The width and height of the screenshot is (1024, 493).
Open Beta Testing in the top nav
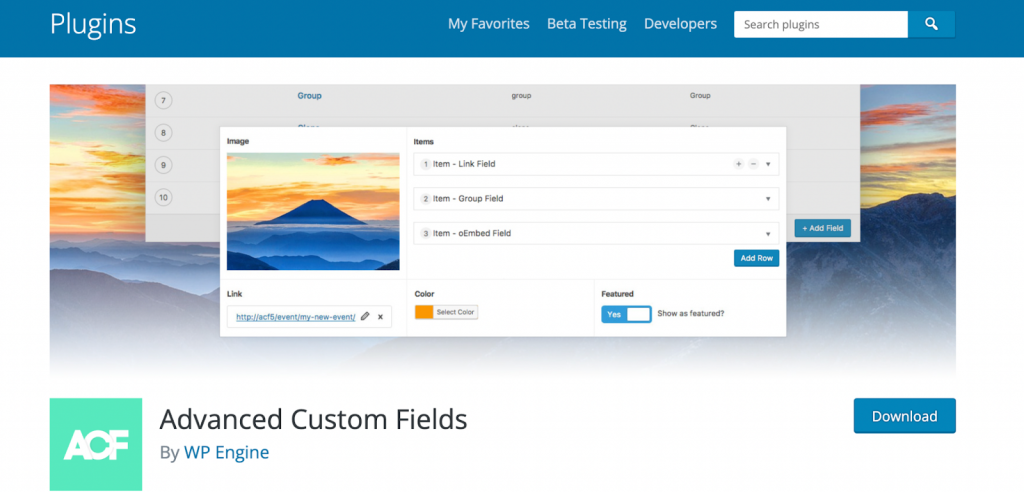(x=586, y=24)
